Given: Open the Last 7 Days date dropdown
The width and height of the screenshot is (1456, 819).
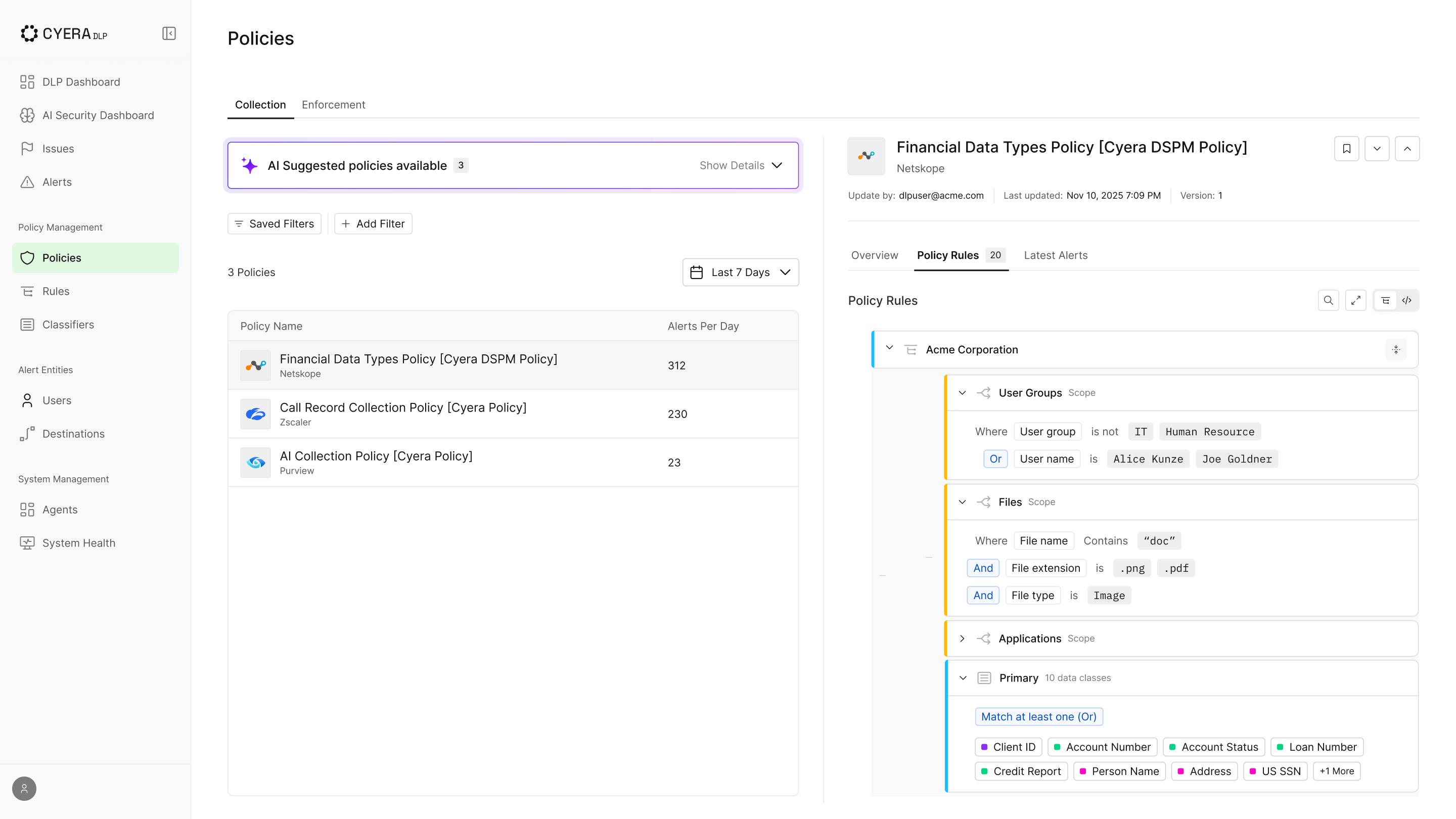Looking at the screenshot, I should 741,272.
